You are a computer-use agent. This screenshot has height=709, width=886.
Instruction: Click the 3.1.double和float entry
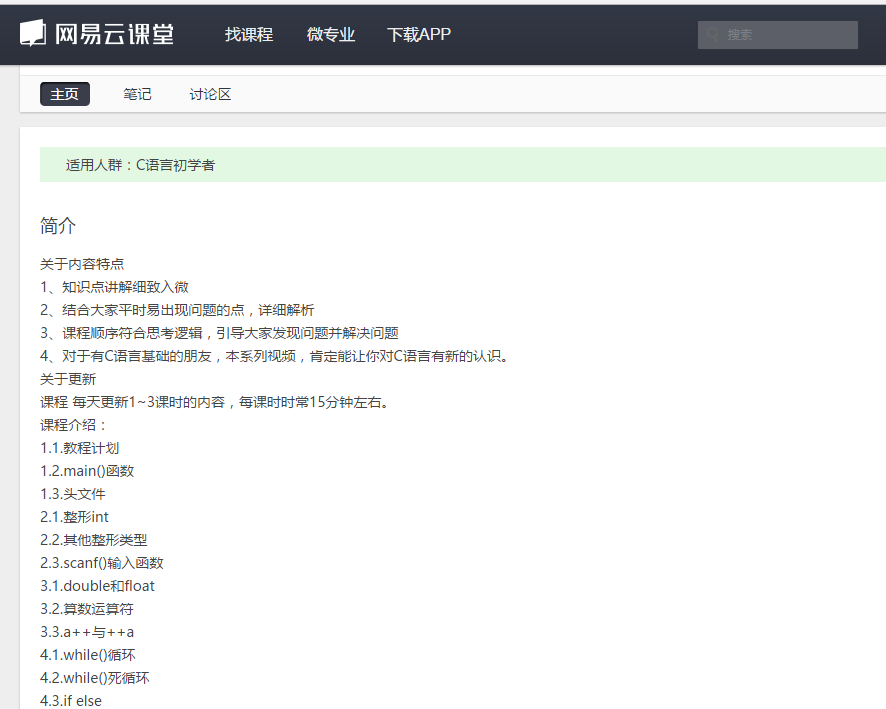tap(97, 586)
